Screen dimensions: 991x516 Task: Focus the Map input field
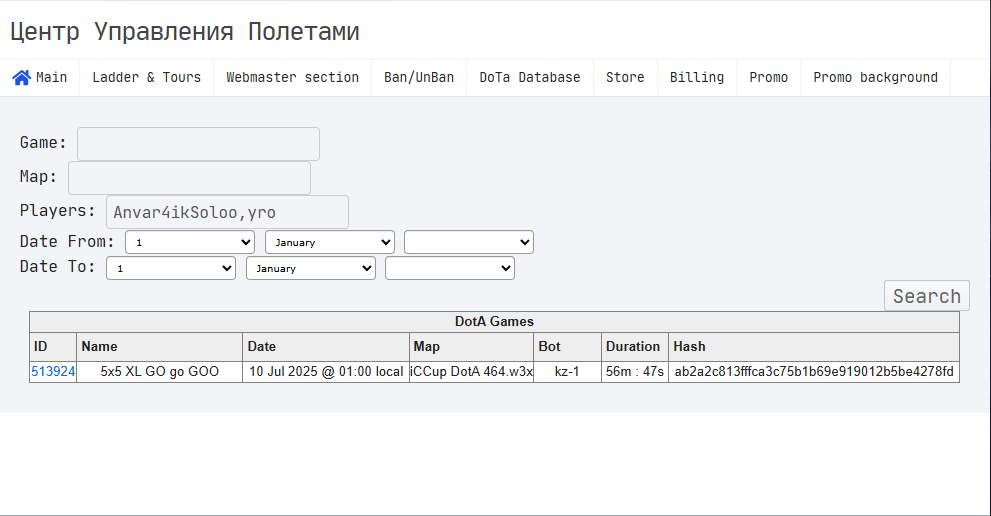pos(190,178)
